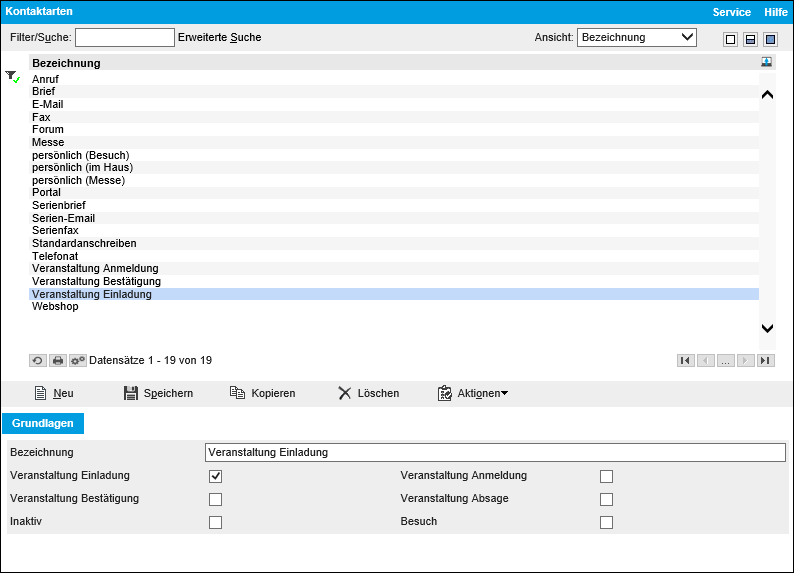Viewport: 794px width, 573px height.
Task: Click the filter funnel icon beside list
Action: coord(13,76)
